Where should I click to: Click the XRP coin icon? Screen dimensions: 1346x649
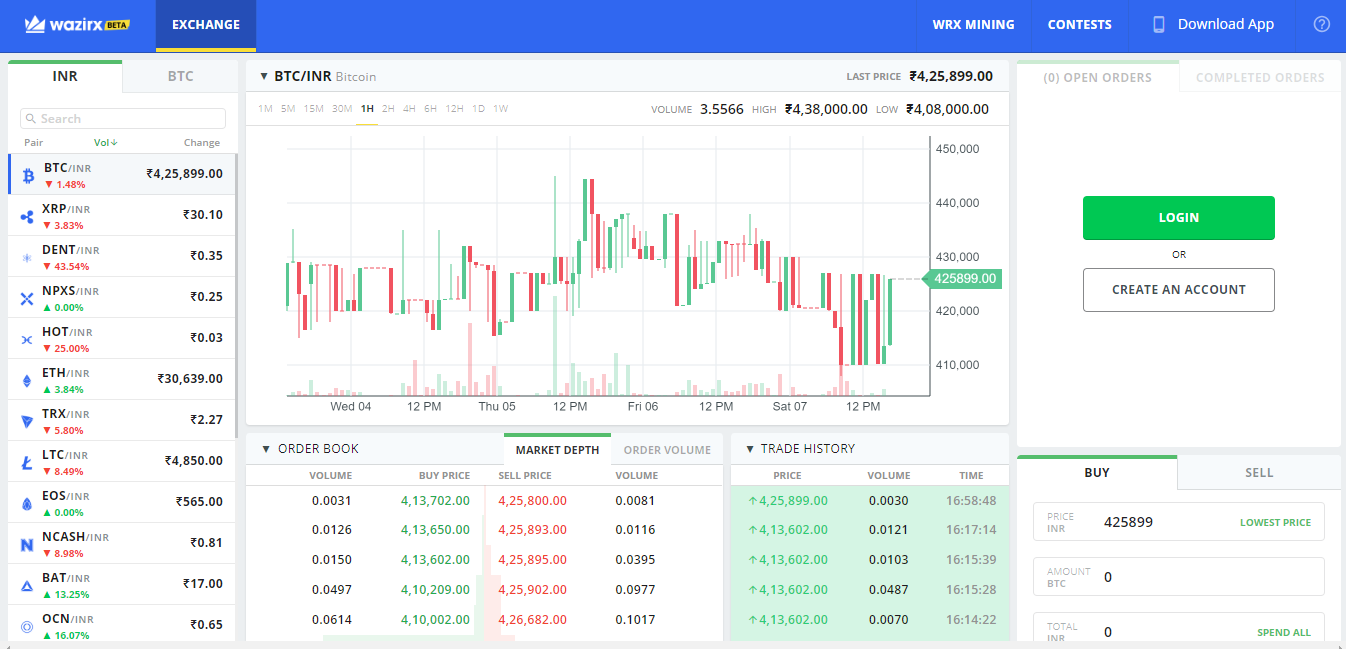click(28, 217)
